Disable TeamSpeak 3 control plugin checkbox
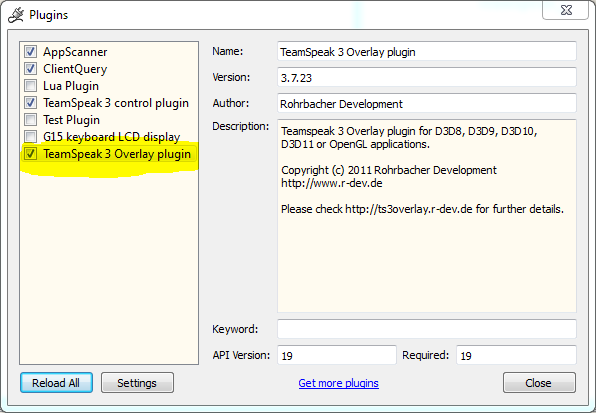Image resolution: width=596 pixels, height=413 pixels. point(30,103)
